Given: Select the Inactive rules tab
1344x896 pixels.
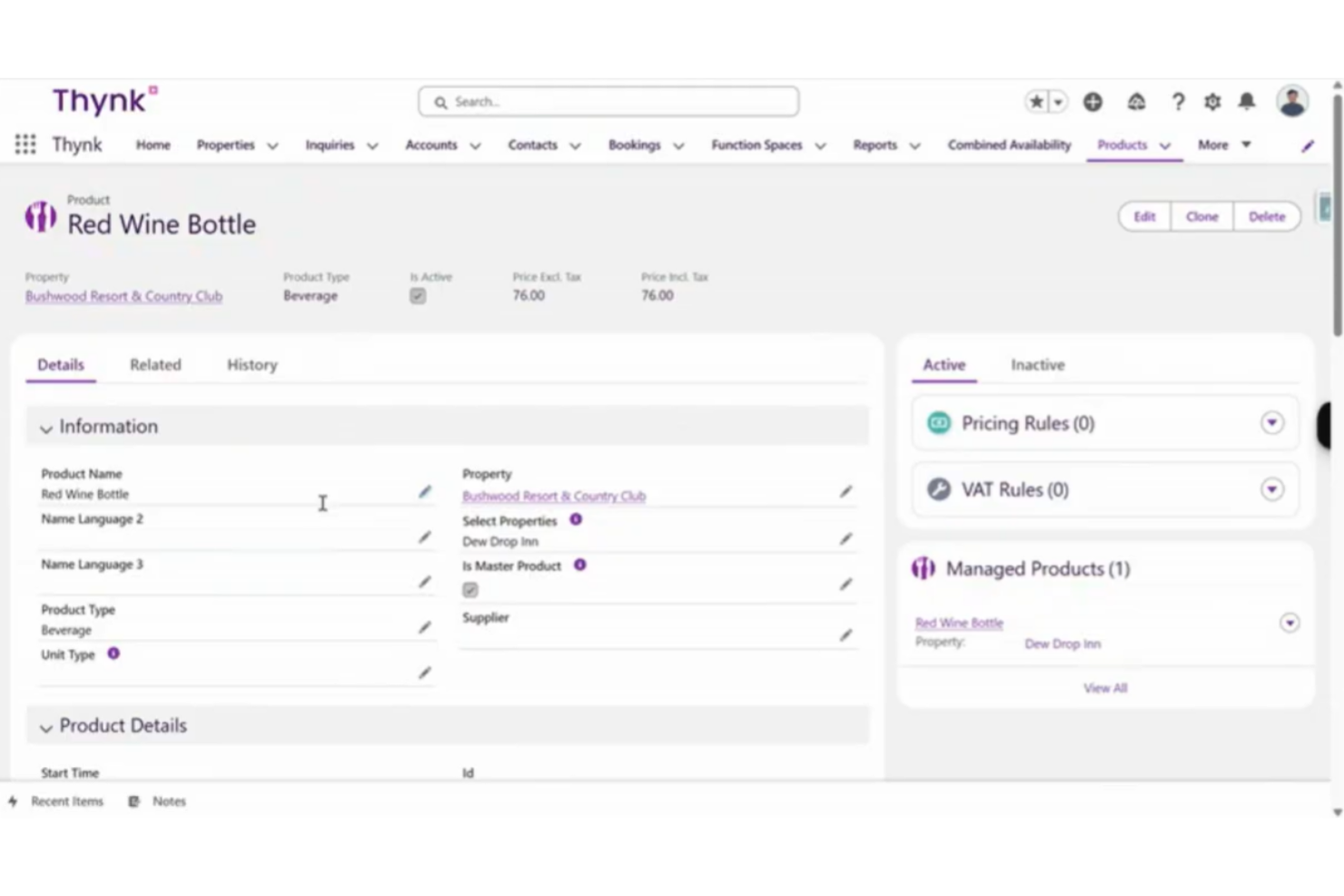Looking at the screenshot, I should tap(1038, 365).
